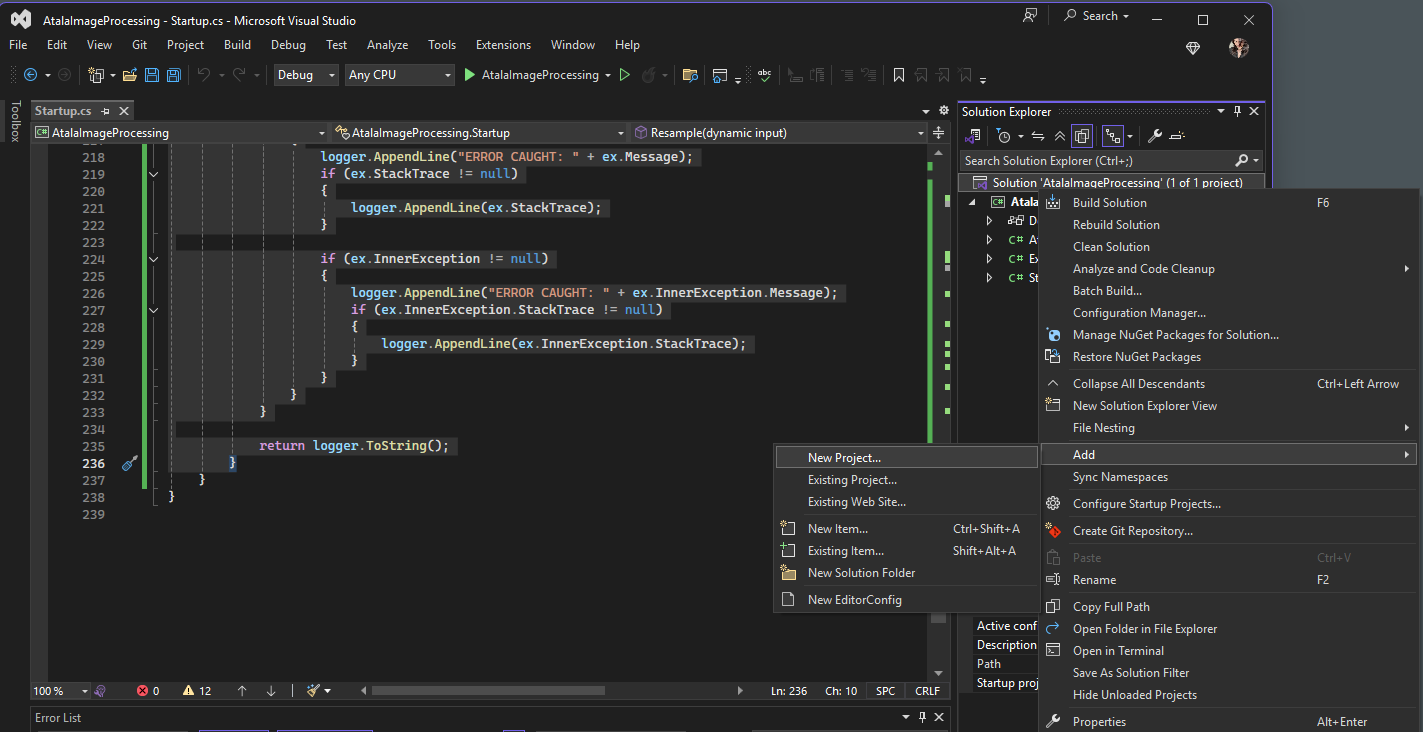Click the code cleanup broom icon
This screenshot has height=732, width=1423.
[313, 691]
